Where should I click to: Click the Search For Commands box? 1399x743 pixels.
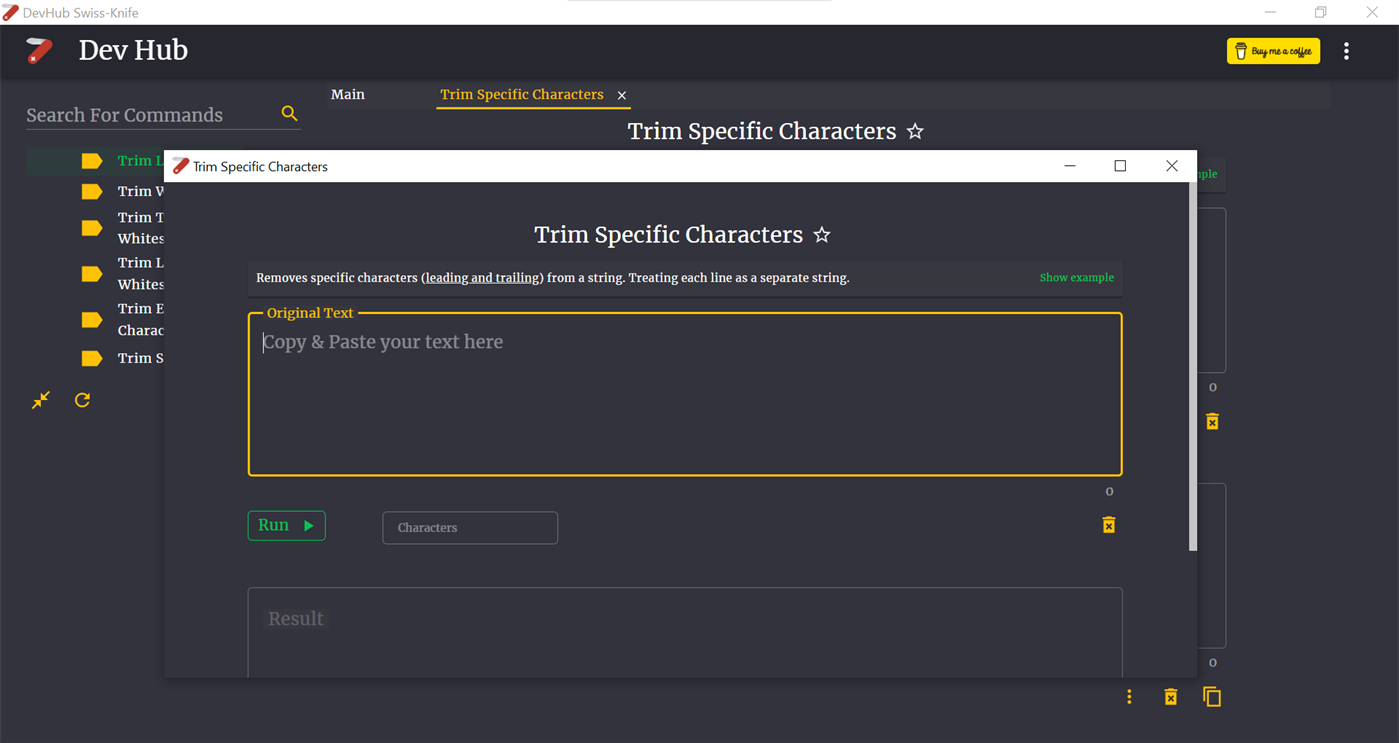point(150,115)
